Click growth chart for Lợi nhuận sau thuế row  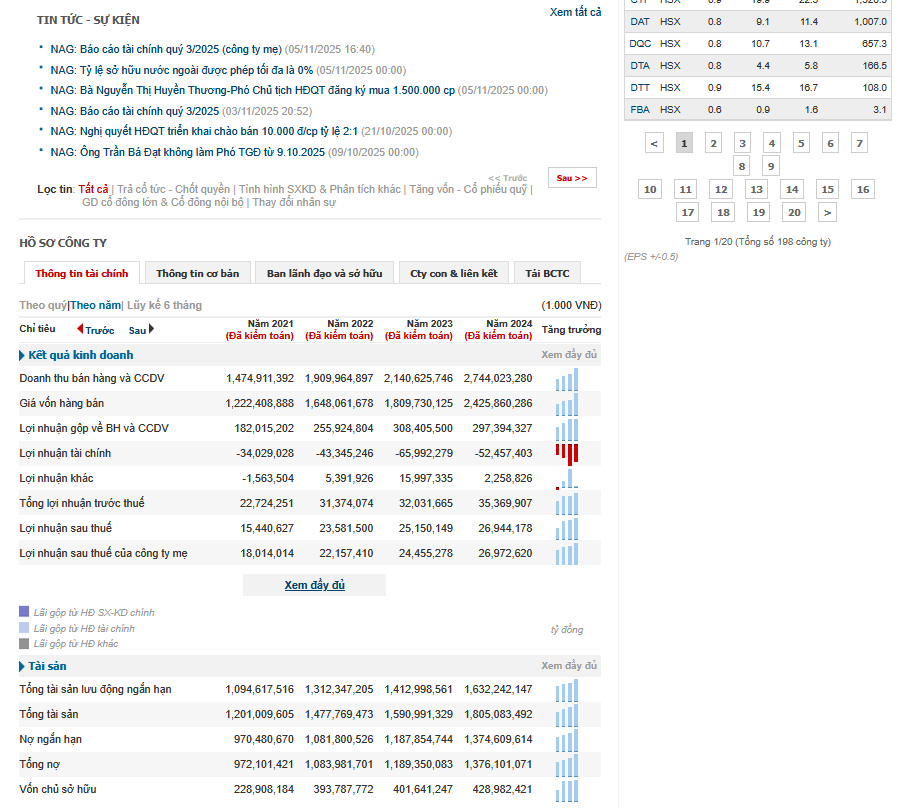(x=567, y=529)
